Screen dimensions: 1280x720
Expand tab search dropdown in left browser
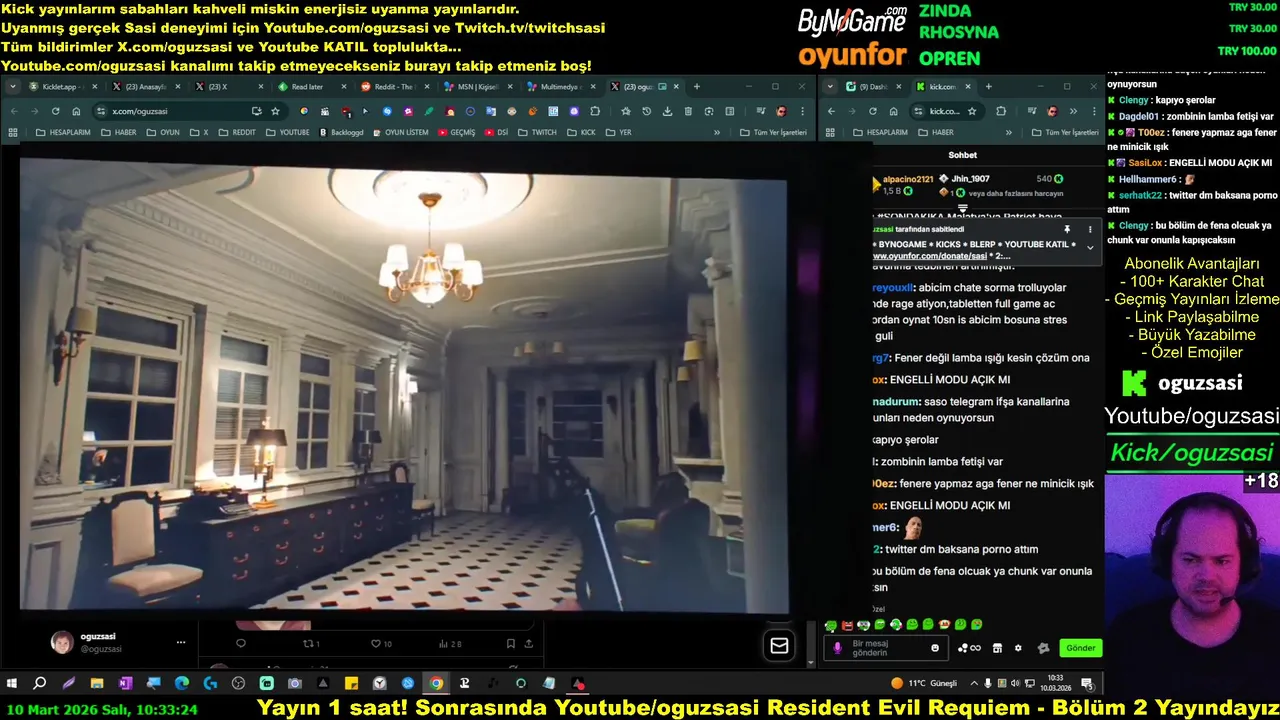12,87
